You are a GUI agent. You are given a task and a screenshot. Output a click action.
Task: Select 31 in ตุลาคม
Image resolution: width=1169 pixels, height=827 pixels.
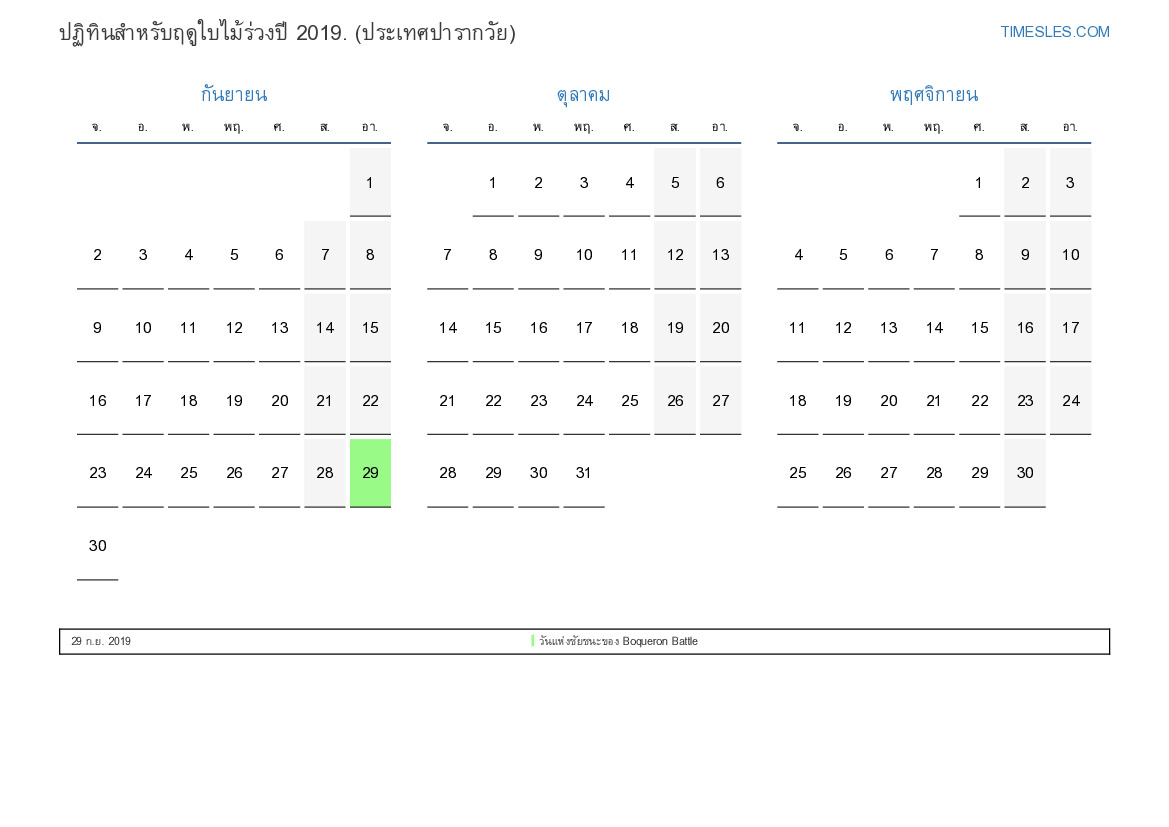(584, 473)
